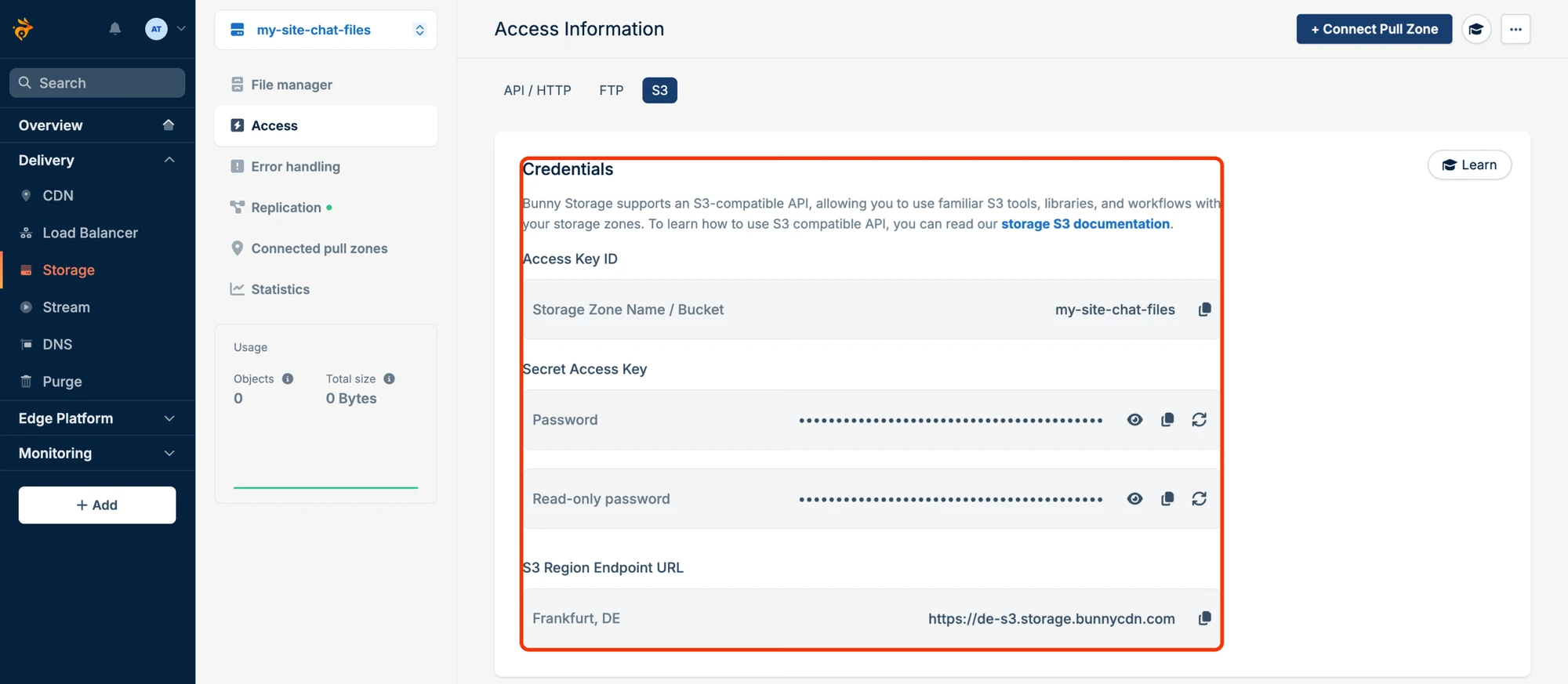Select the S3 tab
This screenshot has height=684, width=1568.
point(659,90)
